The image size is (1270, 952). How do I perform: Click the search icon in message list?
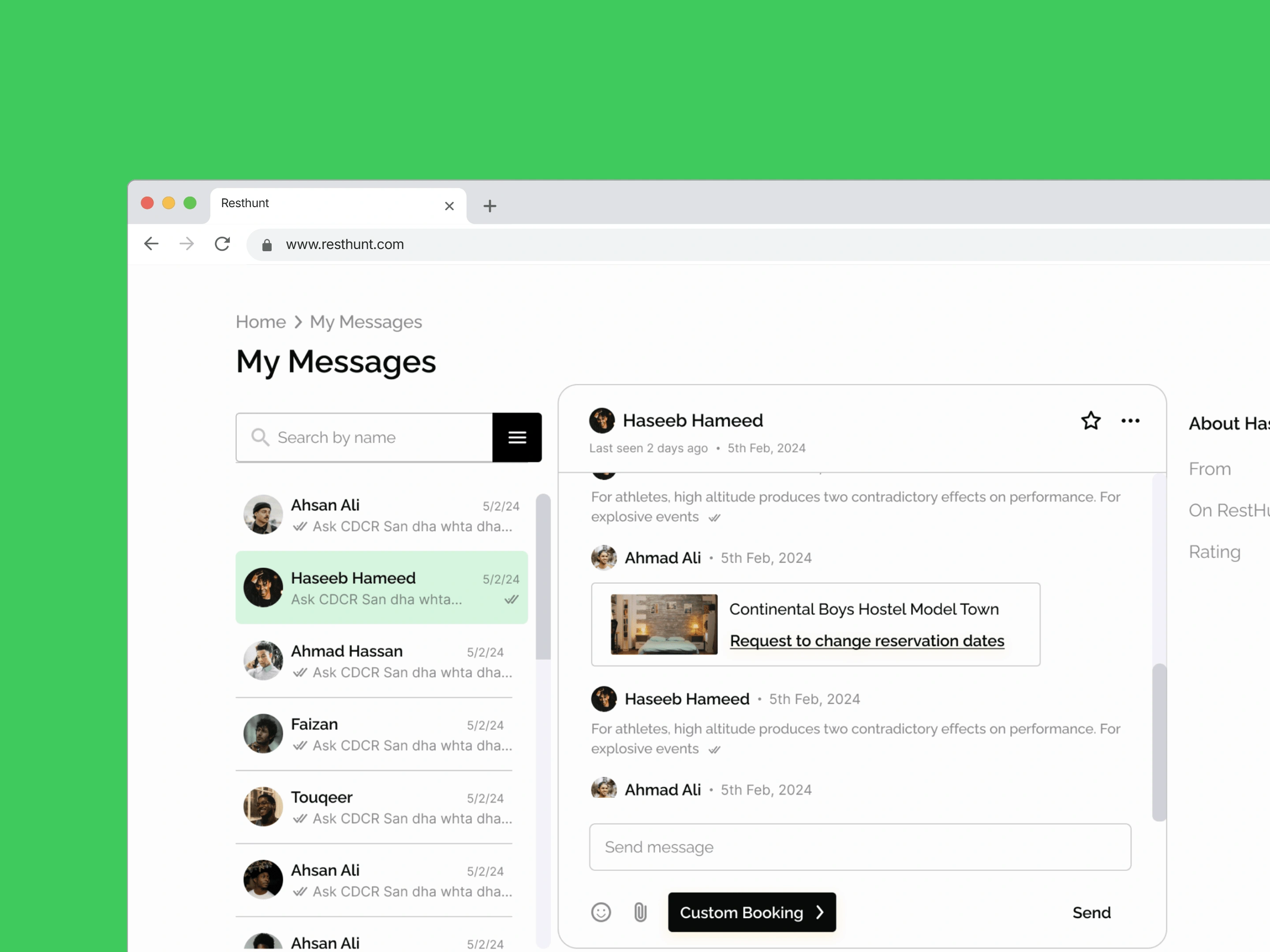(261, 437)
